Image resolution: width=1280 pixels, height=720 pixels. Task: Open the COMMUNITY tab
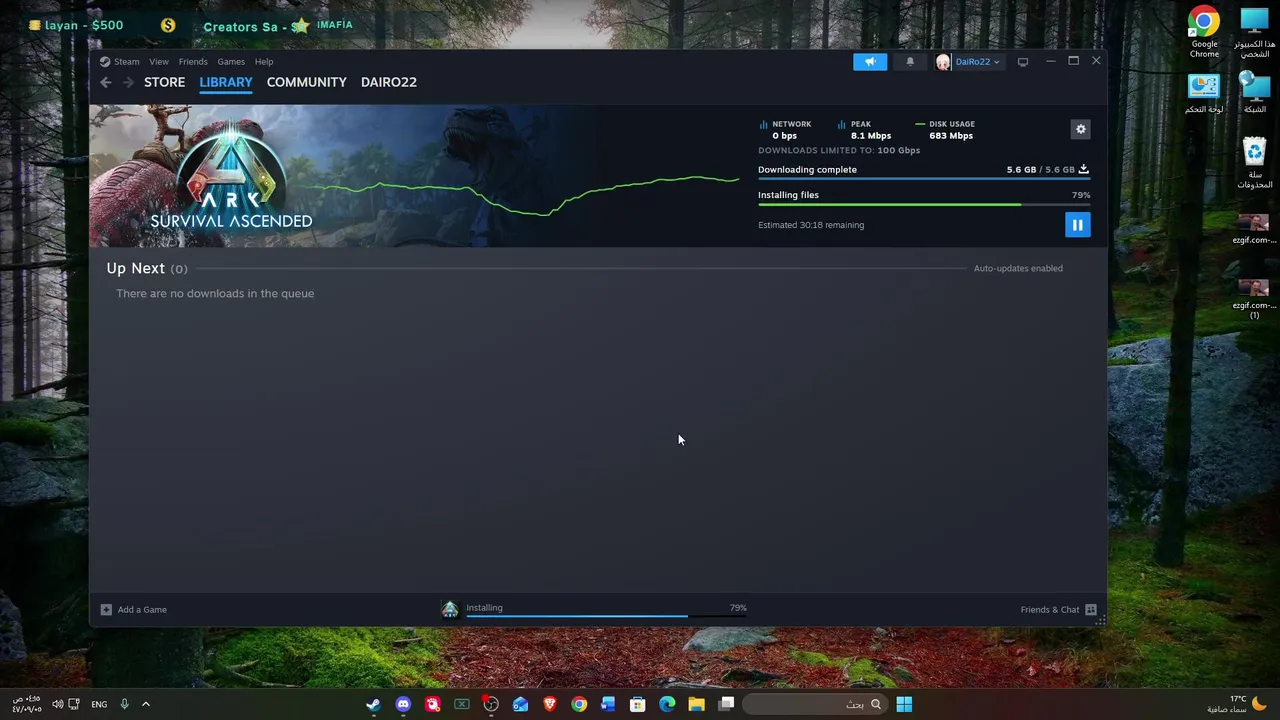(306, 82)
